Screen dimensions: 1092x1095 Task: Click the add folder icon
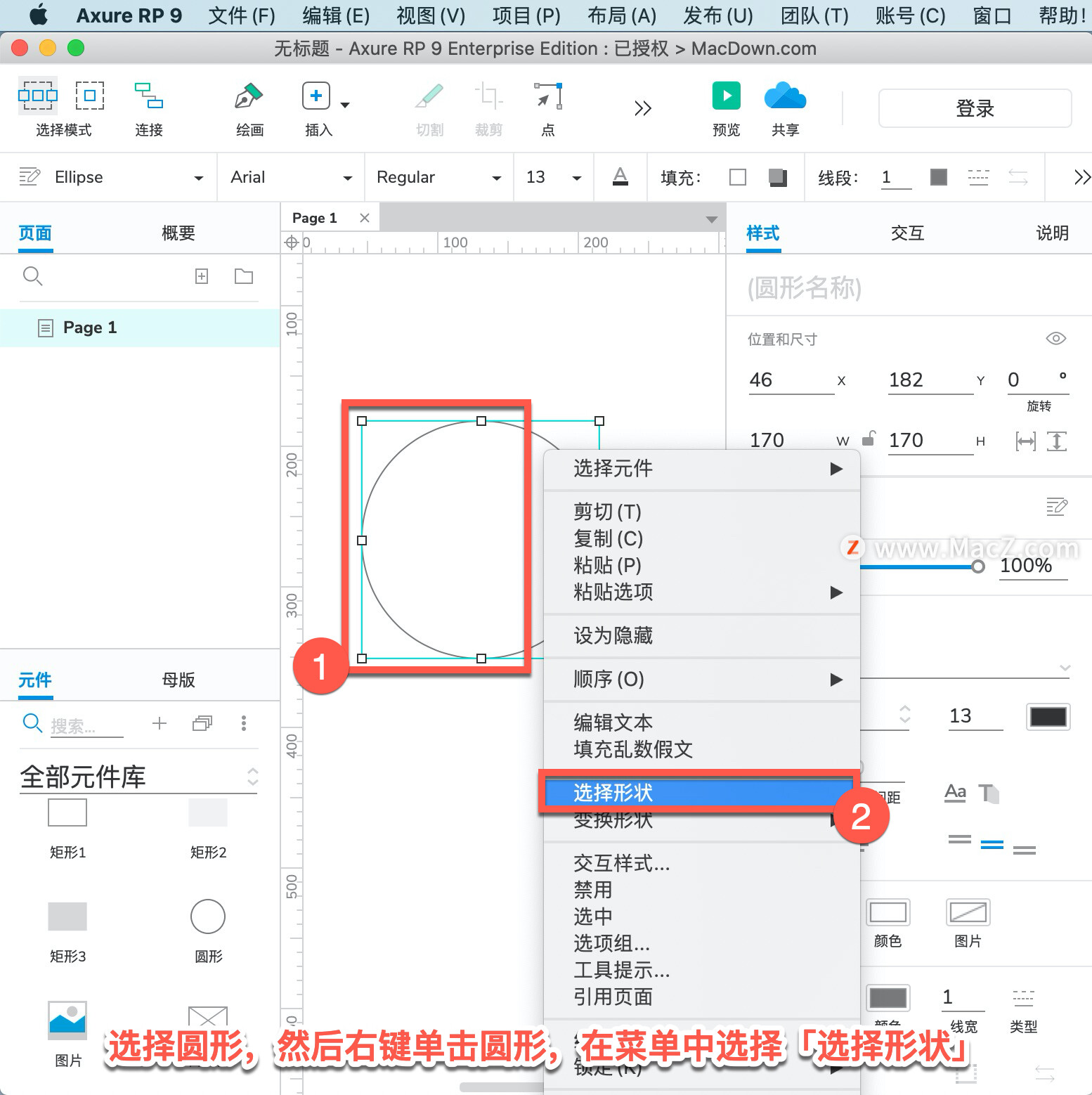pos(244,276)
